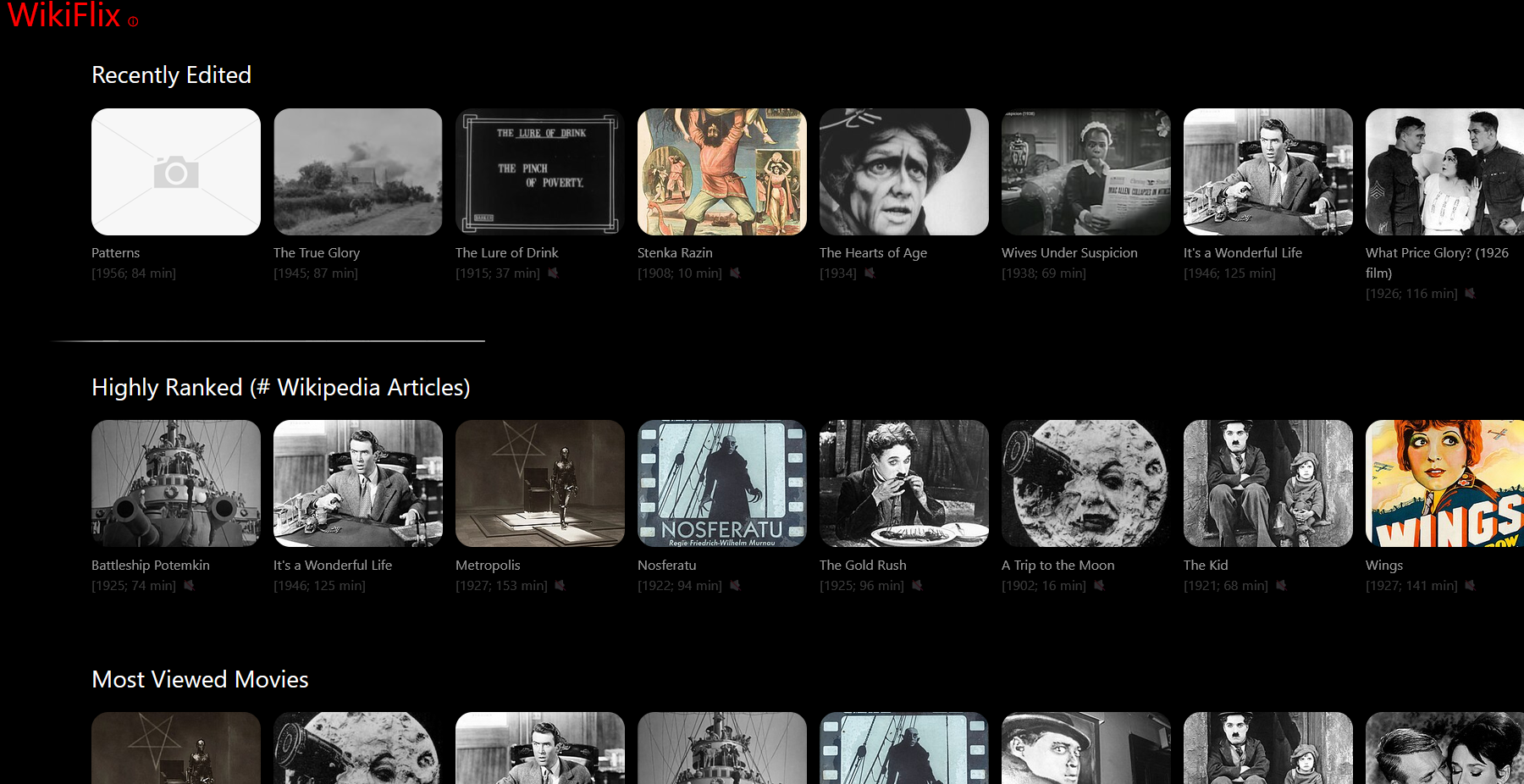
Task: Select the Nosferatu poster in Highly Ranked
Action: pyautogui.click(x=721, y=483)
